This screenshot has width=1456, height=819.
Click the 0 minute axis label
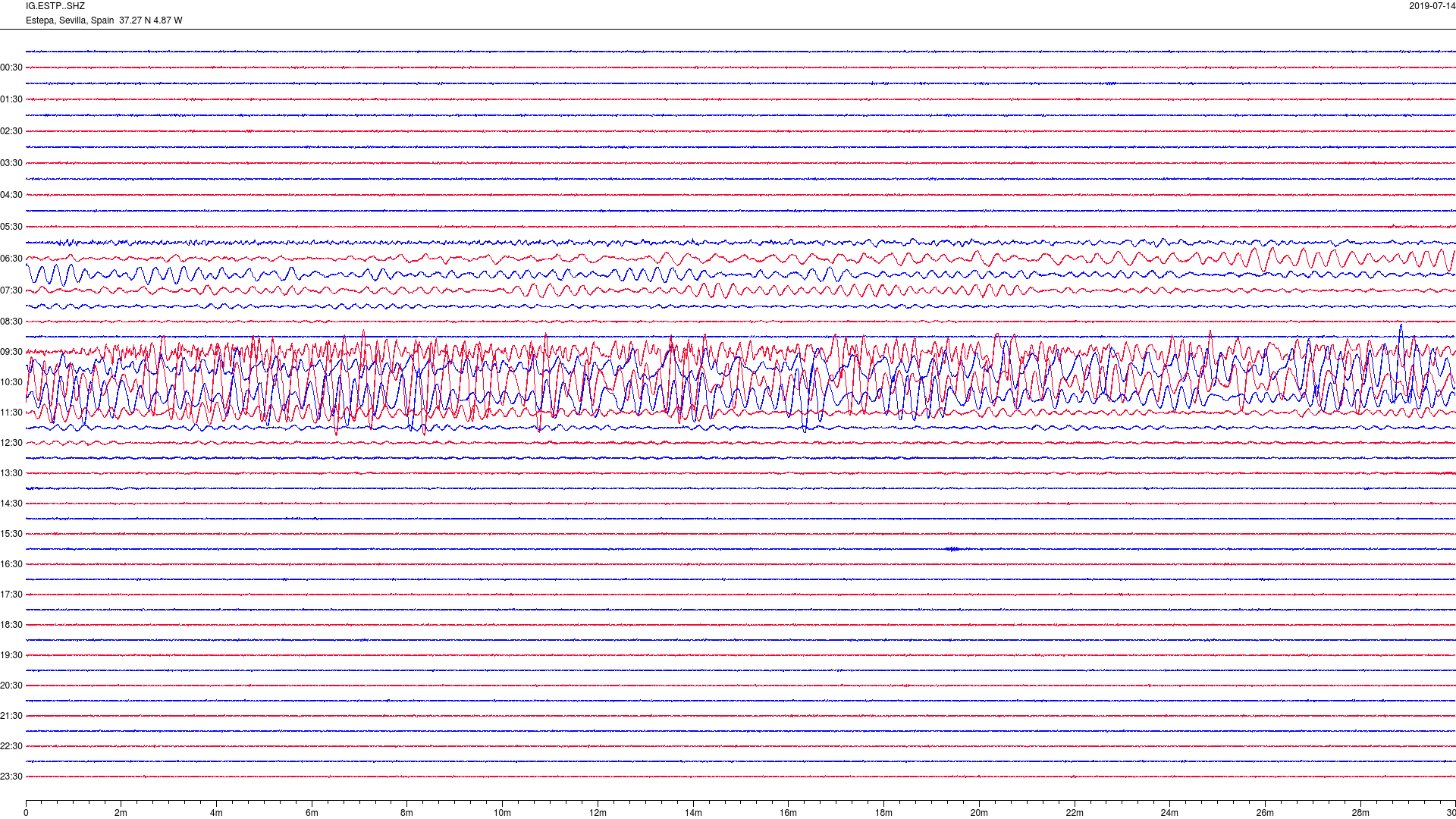[26, 813]
